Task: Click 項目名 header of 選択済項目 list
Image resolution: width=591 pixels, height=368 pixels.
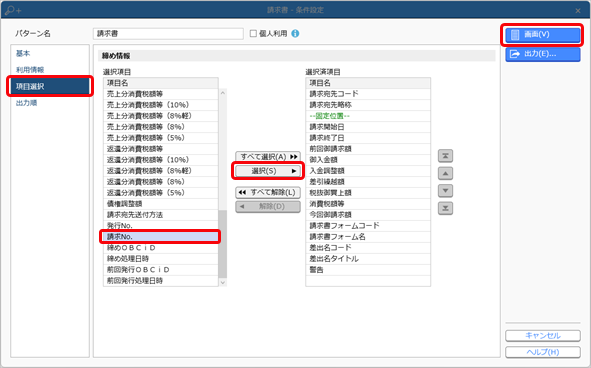Action: pos(368,83)
